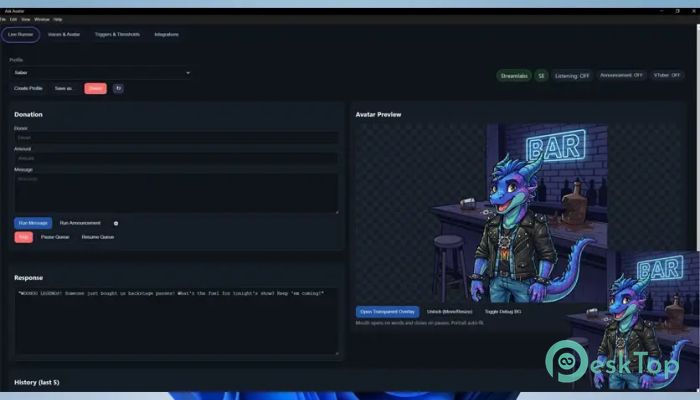Click the Avatar Preview heading
700x400 pixels.
378,115
